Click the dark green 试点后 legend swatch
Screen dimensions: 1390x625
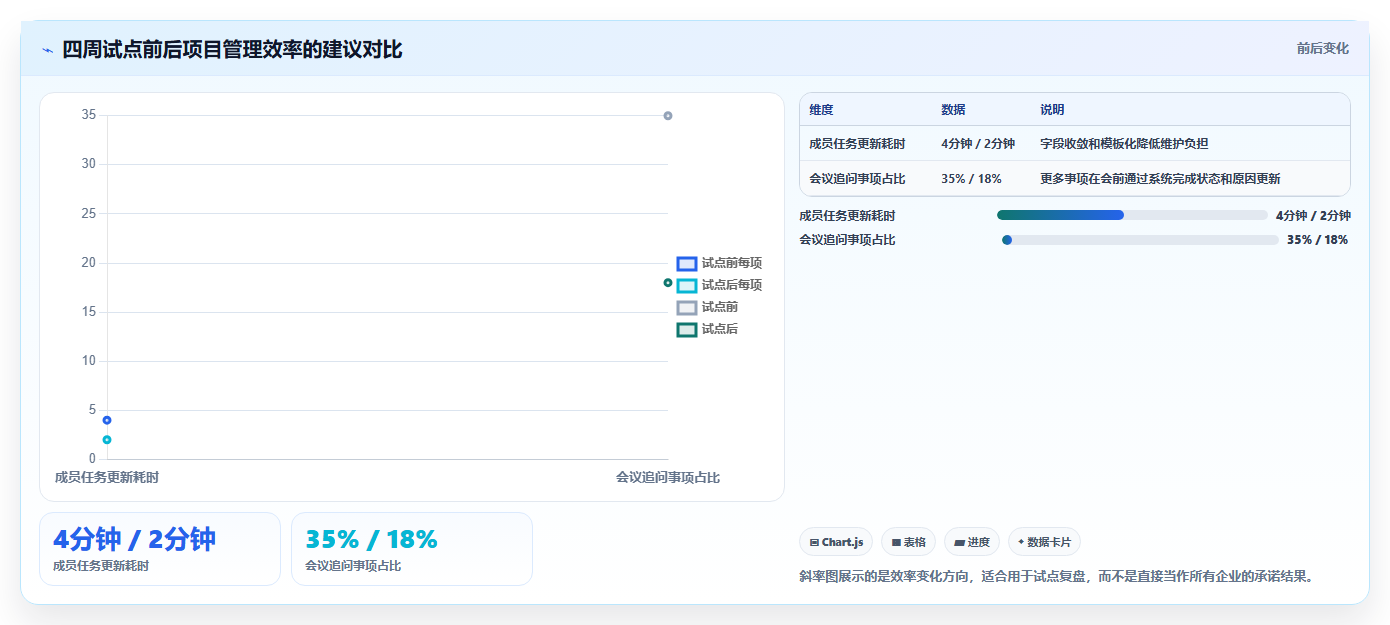pyautogui.click(x=686, y=330)
